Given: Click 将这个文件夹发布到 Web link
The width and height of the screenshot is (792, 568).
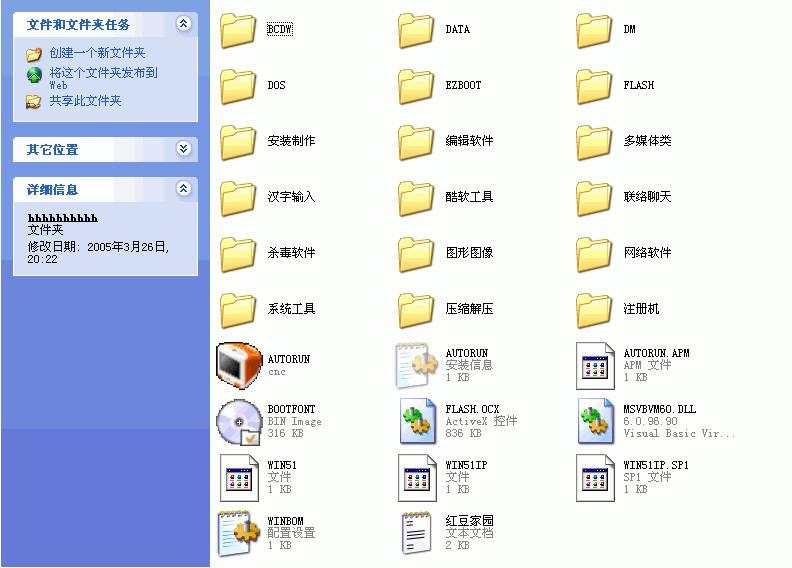Looking at the screenshot, I should tap(104, 78).
